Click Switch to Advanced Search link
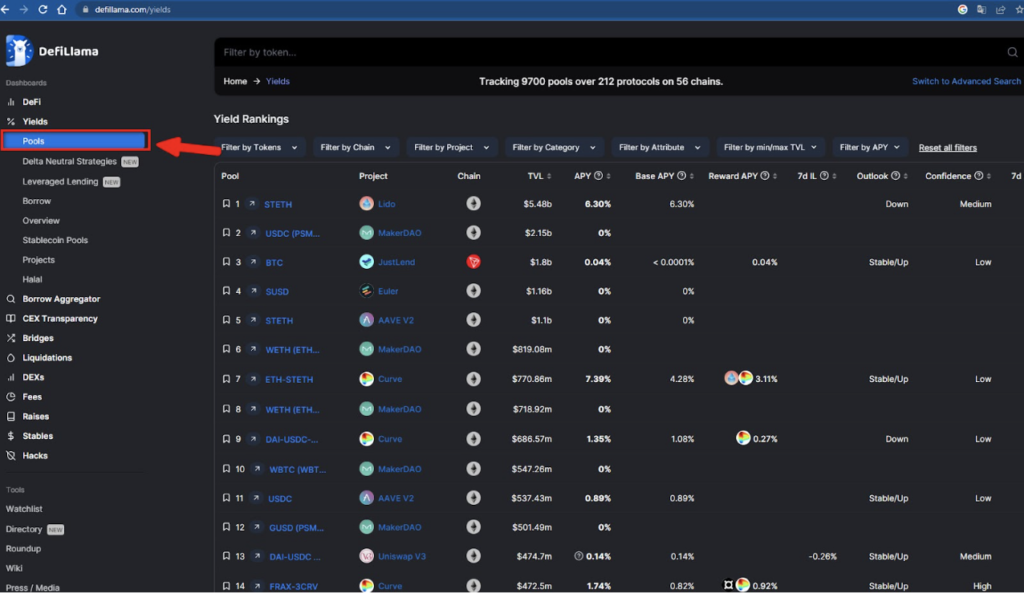 pyautogui.click(x=966, y=82)
